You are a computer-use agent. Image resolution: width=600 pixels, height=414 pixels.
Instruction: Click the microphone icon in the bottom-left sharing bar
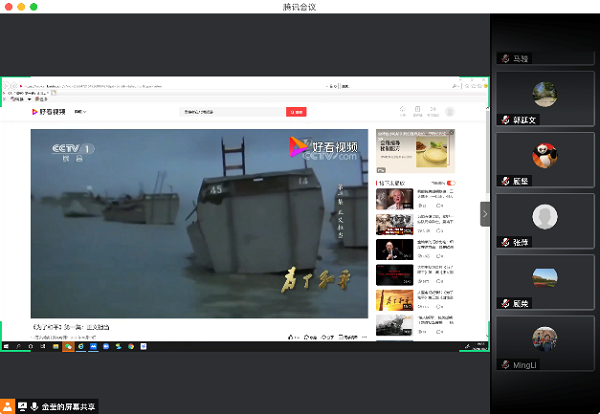click(35, 406)
